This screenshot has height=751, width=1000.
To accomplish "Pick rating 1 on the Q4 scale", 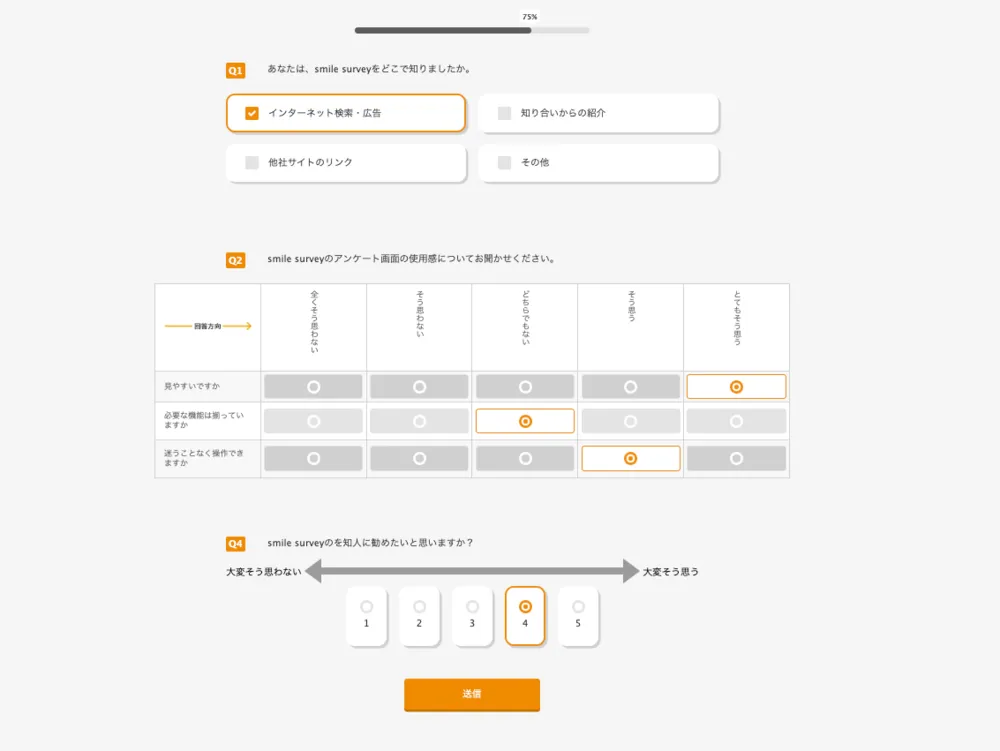I will (366, 616).
